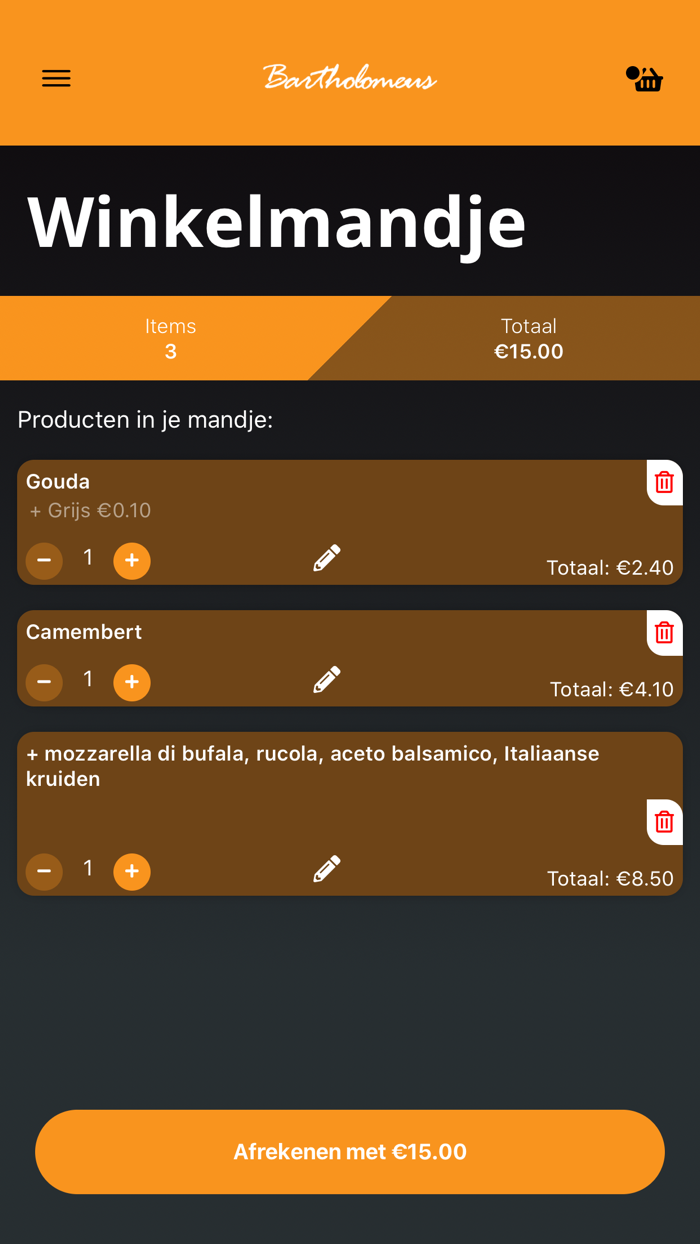Edit the Camembert item

coord(327,680)
